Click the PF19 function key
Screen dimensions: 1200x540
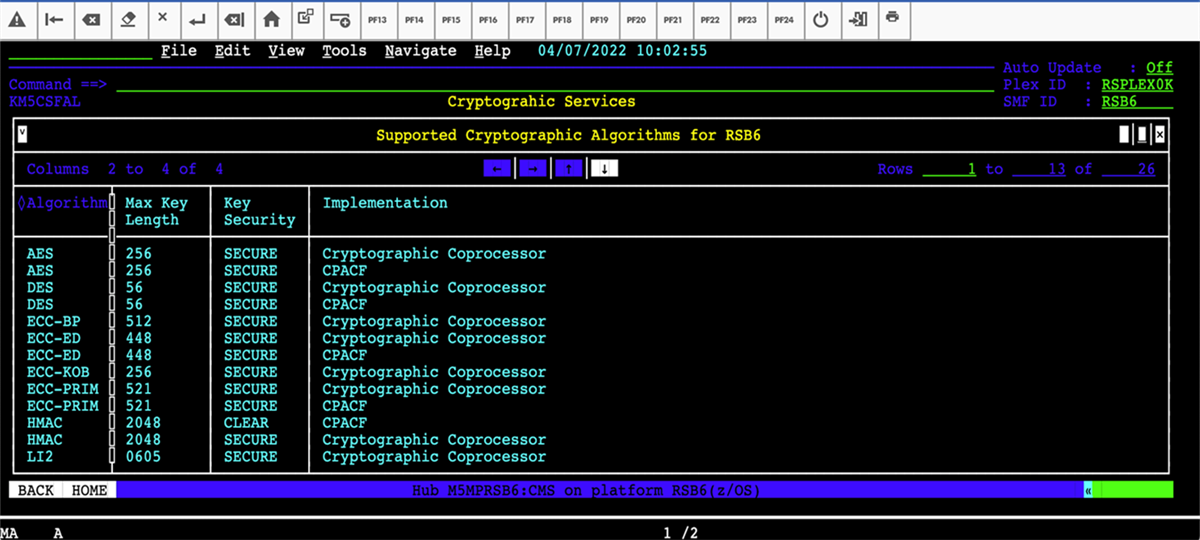click(x=600, y=19)
